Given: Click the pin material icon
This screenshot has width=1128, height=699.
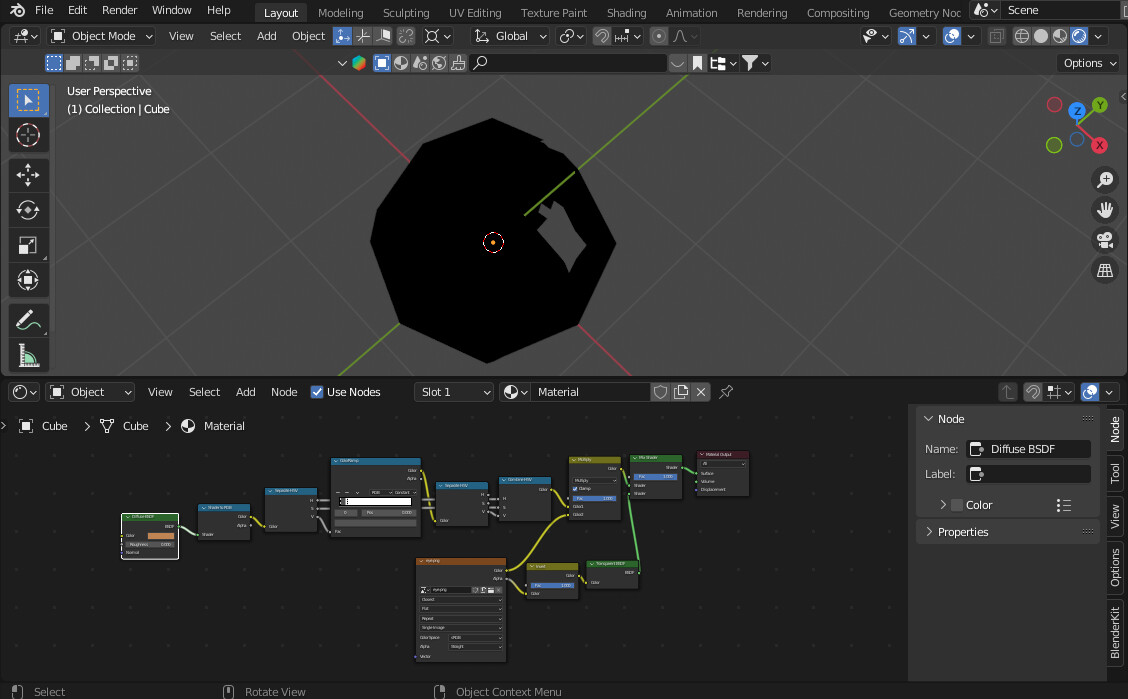Looking at the screenshot, I should [x=726, y=392].
